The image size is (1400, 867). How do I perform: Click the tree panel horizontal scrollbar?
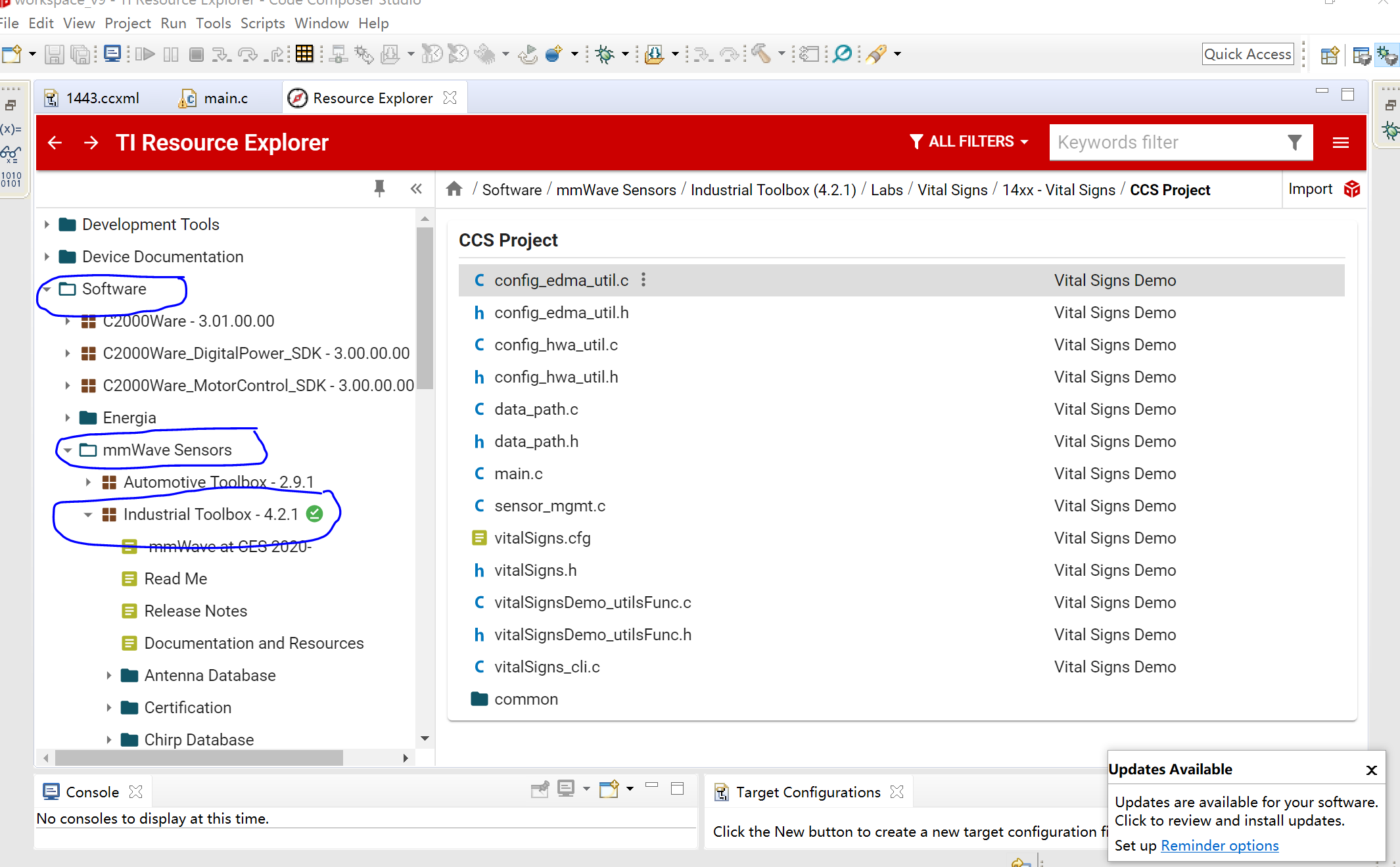199,758
